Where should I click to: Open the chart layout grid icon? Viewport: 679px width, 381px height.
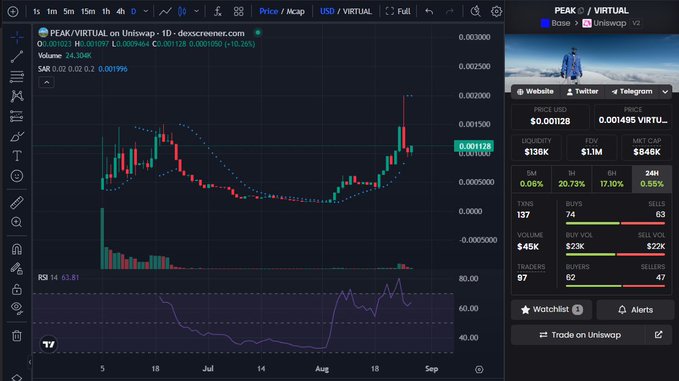click(239, 12)
